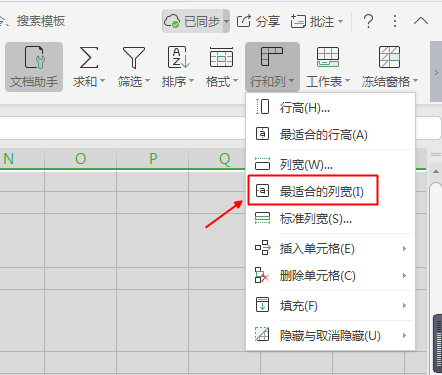
Task: Click the insert cells icon beside 插入单元格(E)
Action: [263, 248]
